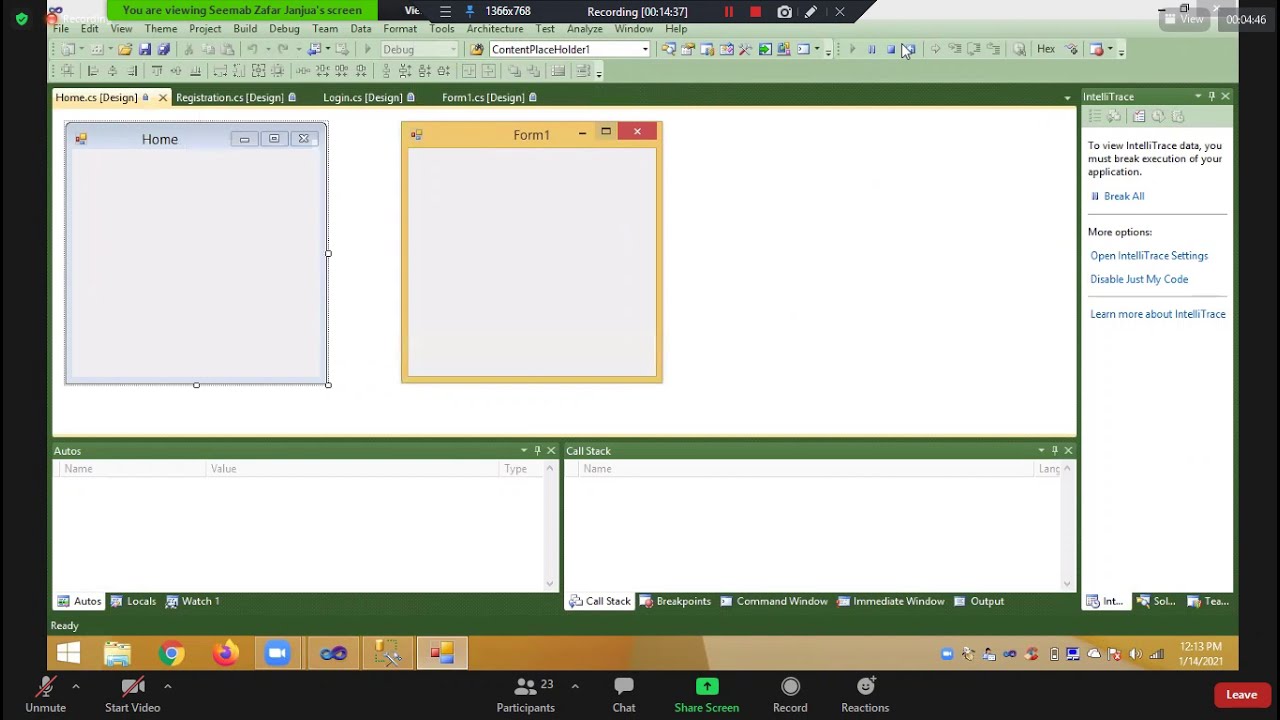The width and height of the screenshot is (1280, 720).
Task: Click the Windows Start button on the taskbar
Action: (68, 654)
